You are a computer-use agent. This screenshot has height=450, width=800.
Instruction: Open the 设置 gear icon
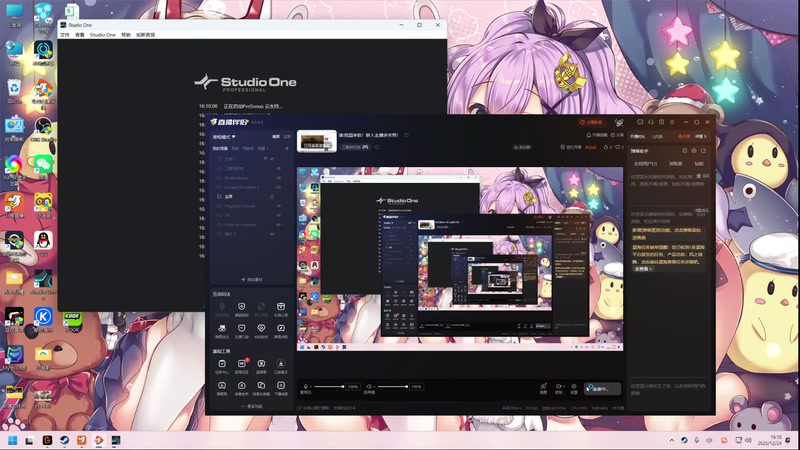573,387
